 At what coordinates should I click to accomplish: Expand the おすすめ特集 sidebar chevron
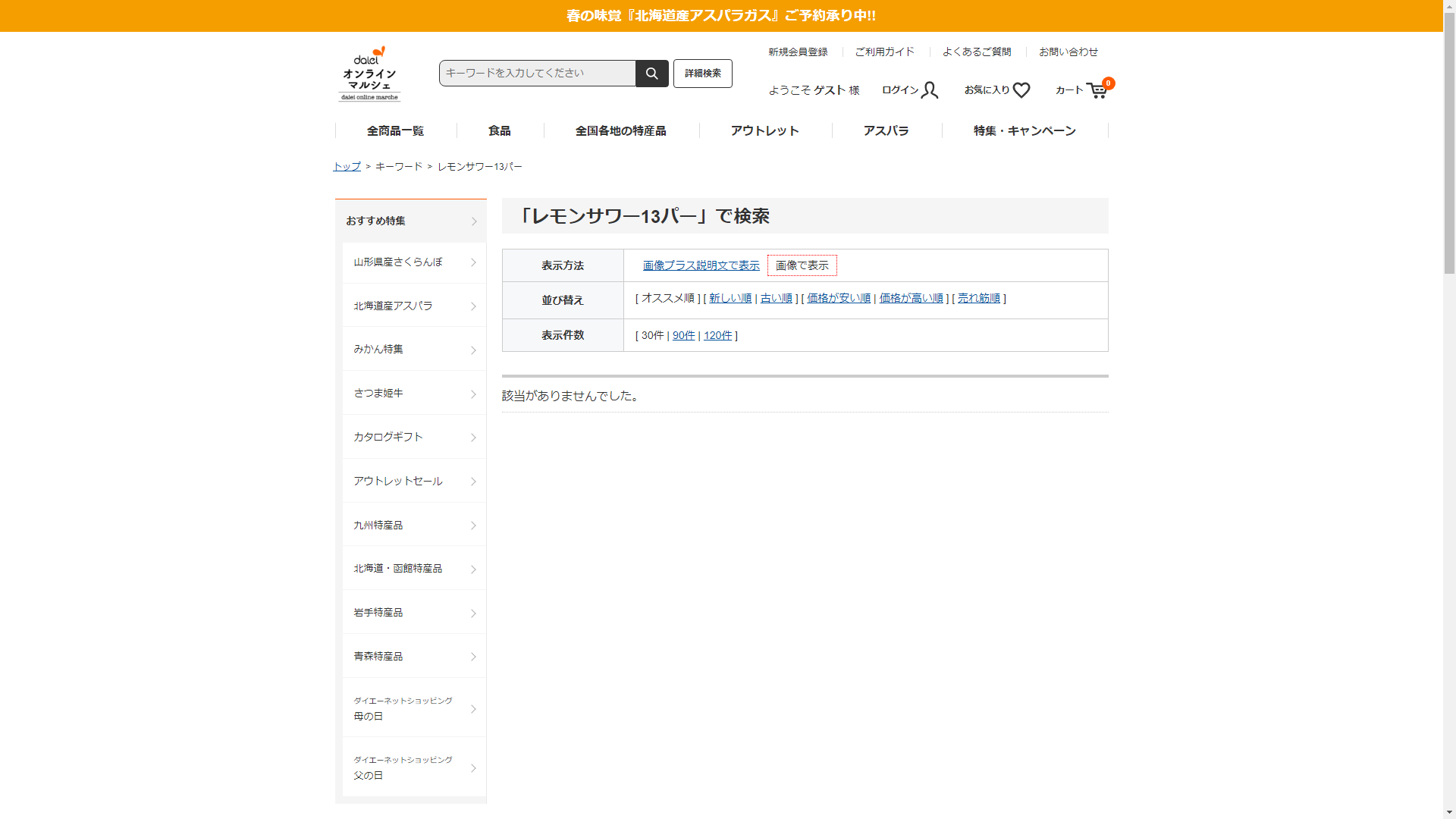coord(474,221)
